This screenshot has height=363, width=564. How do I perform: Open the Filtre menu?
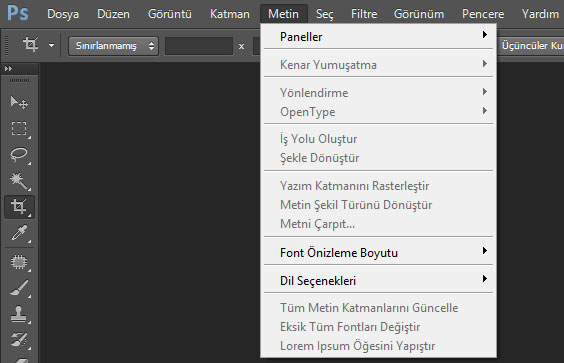coord(364,14)
